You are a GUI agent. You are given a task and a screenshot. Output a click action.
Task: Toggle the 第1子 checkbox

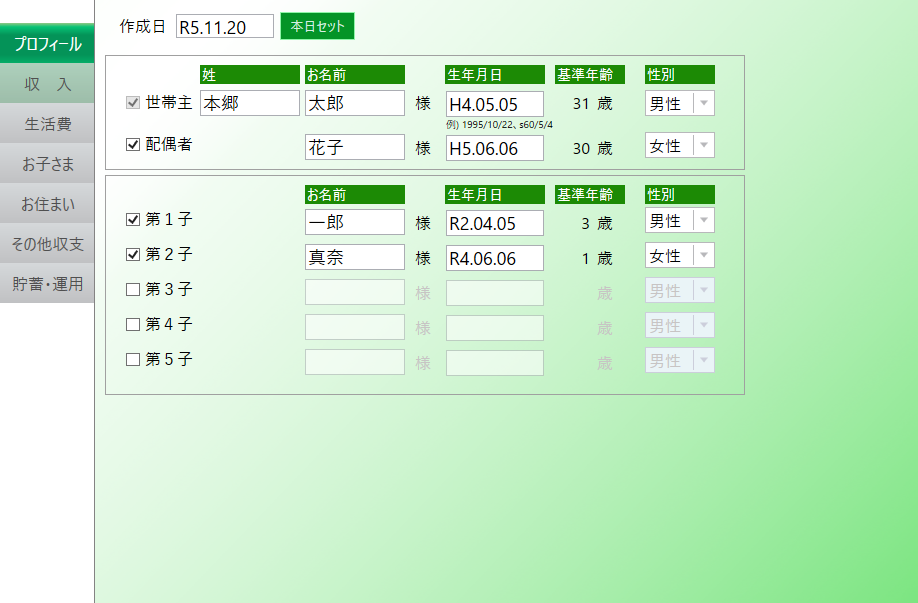coord(133,219)
